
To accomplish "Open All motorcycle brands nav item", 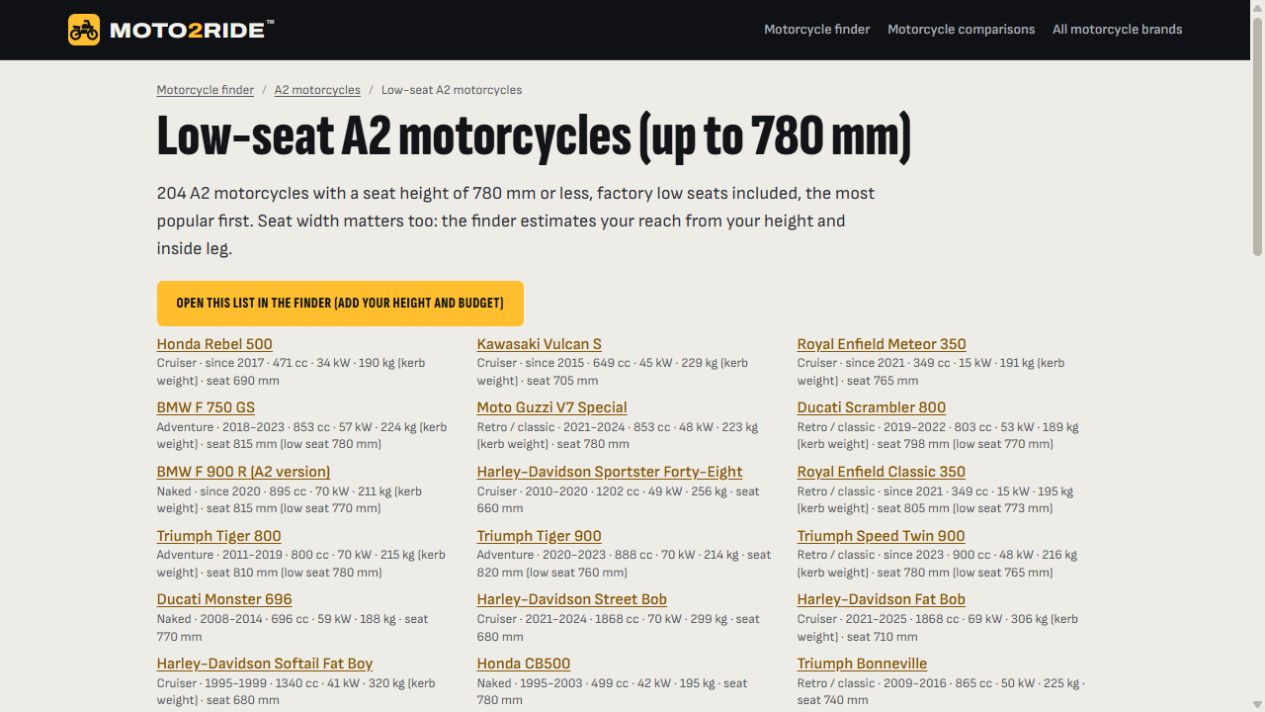I will coord(1117,30).
